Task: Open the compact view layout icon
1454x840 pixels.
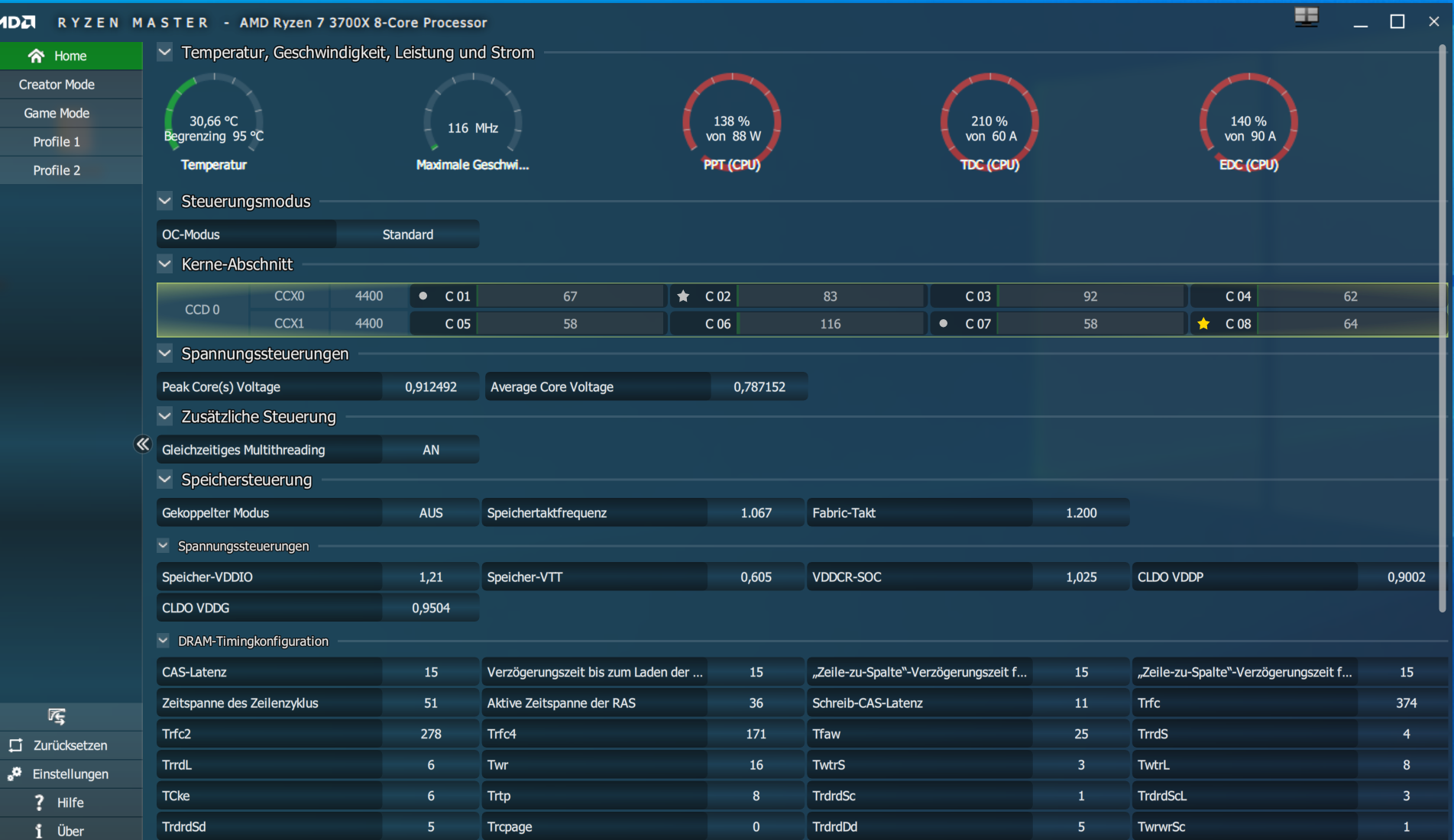Action: point(1307,17)
